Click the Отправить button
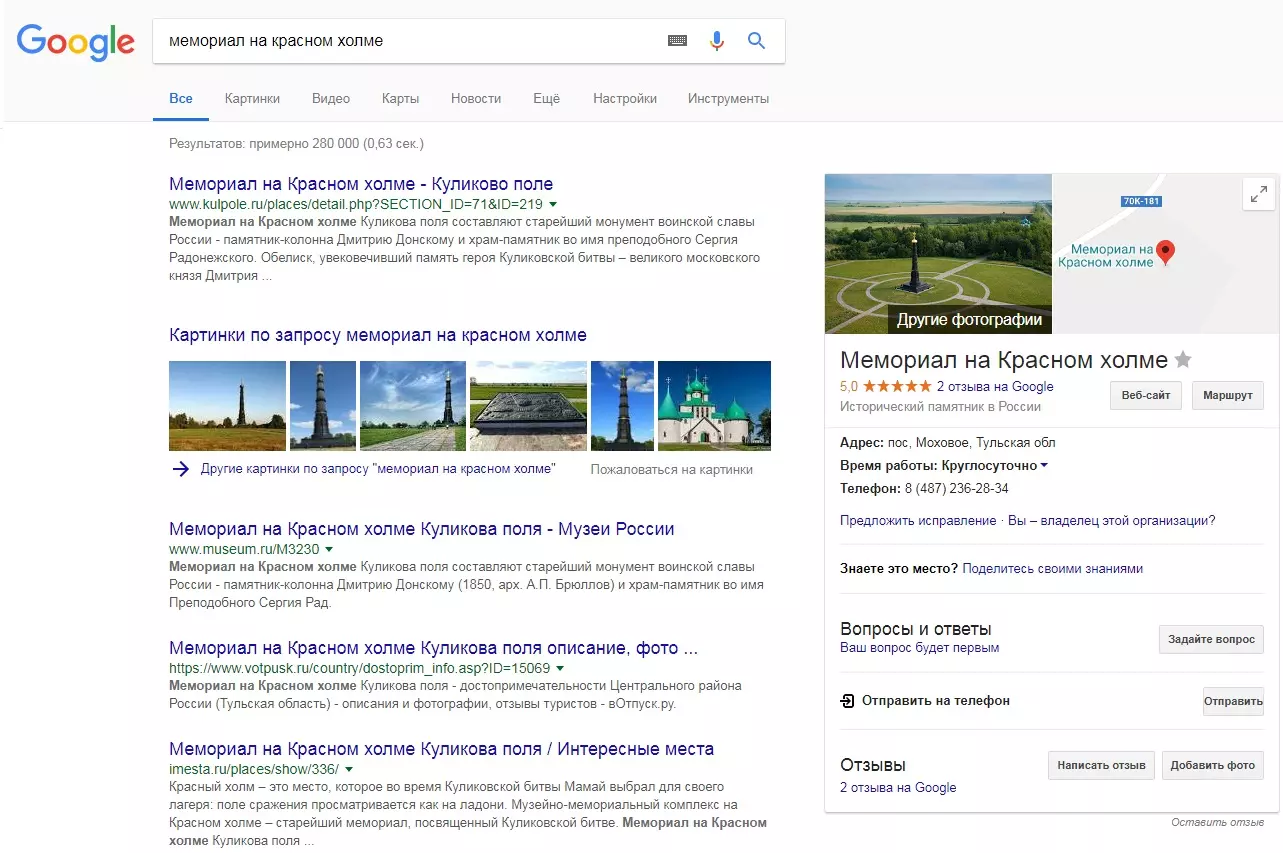Viewport: 1283px width, 853px height. (x=1233, y=701)
